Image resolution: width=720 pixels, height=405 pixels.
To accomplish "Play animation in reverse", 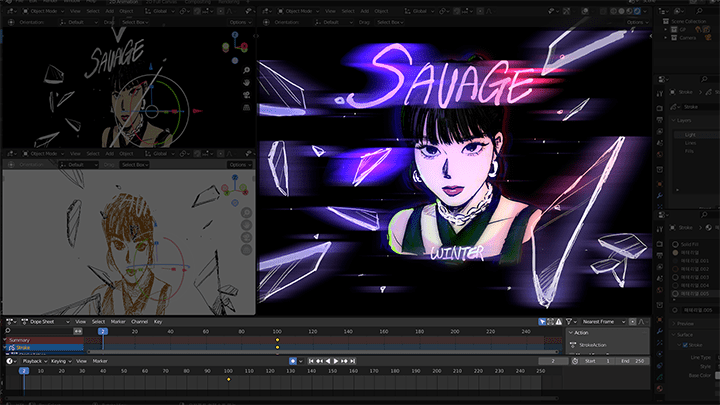I will (x=327, y=361).
